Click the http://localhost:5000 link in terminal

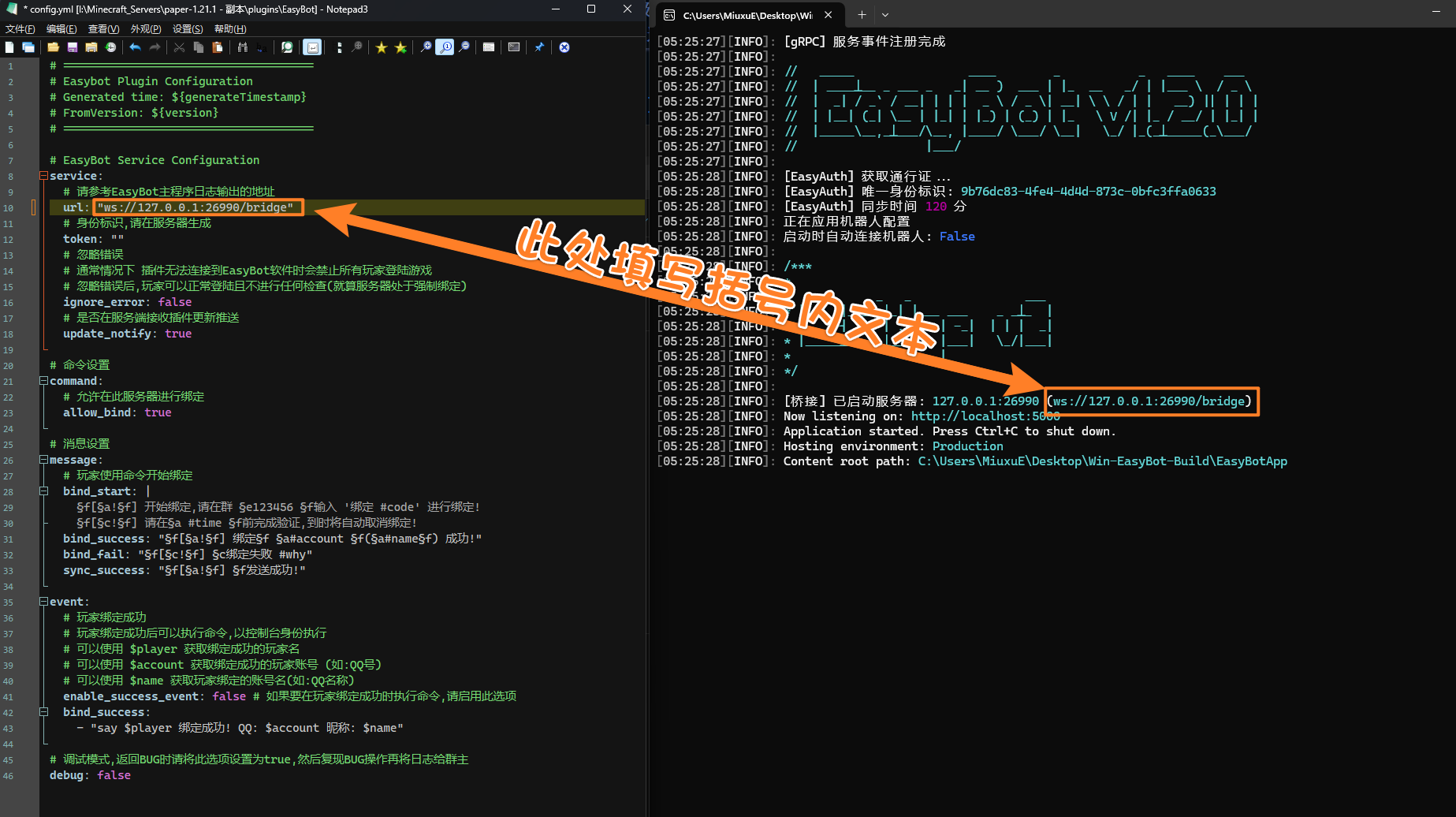(x=985, y=416)
